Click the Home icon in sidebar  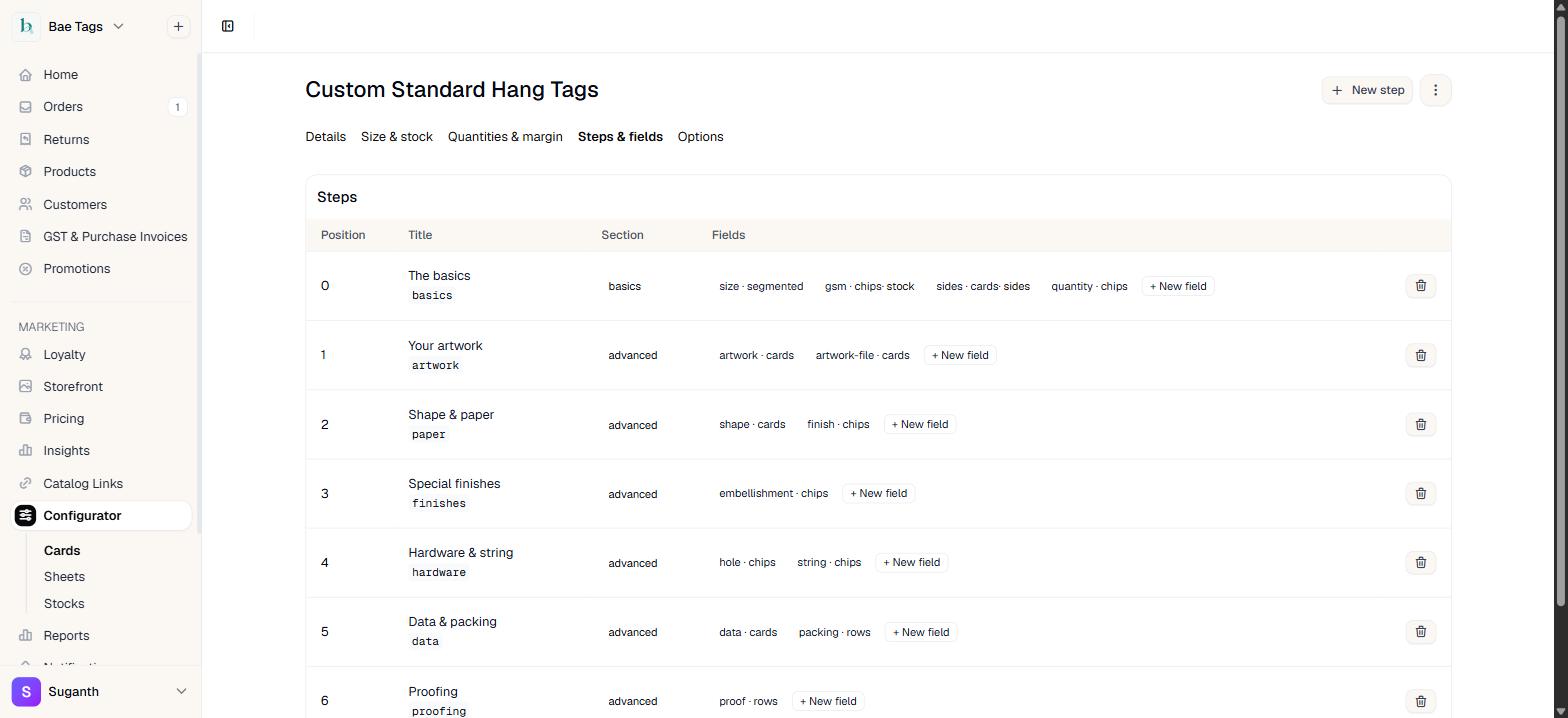[26, 75]
